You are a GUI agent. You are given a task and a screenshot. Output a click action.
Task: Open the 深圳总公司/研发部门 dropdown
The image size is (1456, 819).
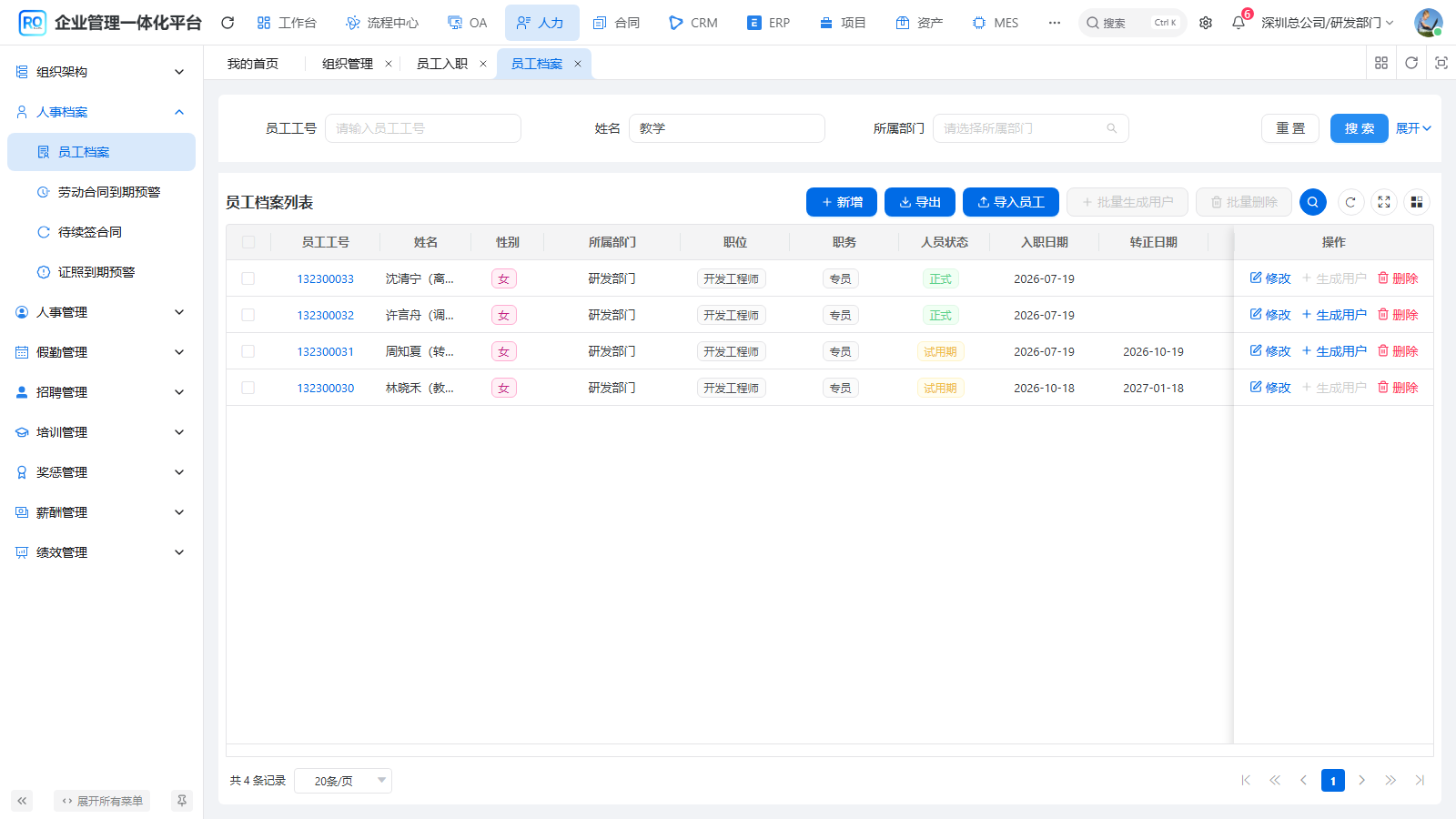pos(1327,23)
